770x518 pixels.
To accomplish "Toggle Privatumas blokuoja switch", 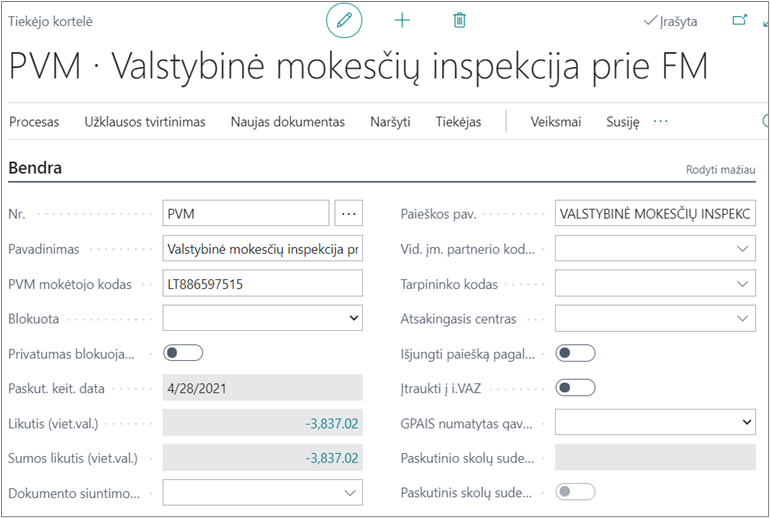I will tap(183, 353).
